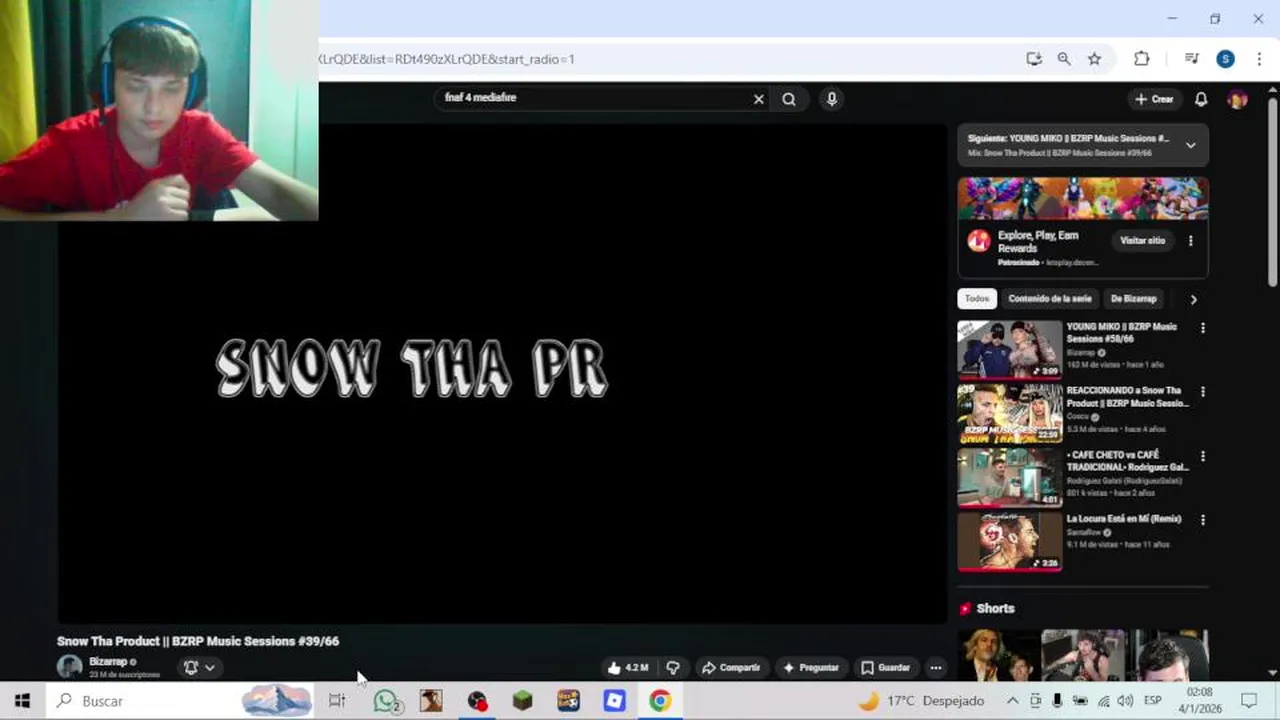Open Roblox from the taskbar
This screenshot has height=720, width=1280.
coord(614,701)
